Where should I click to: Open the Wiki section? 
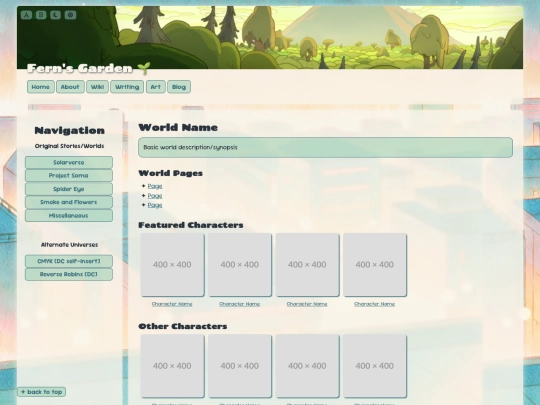97,87
